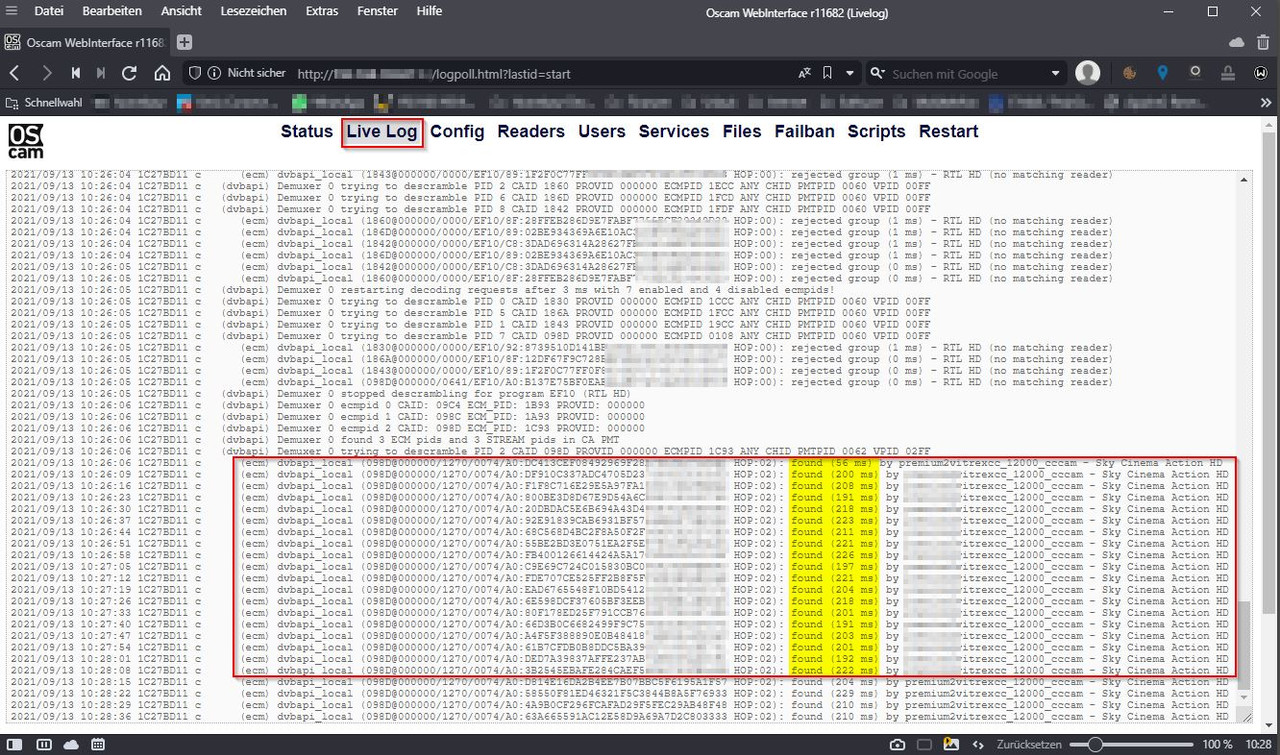Click the Home icon in the toolbar
This screenshot has height=755, width=1280.
point(162,73)
